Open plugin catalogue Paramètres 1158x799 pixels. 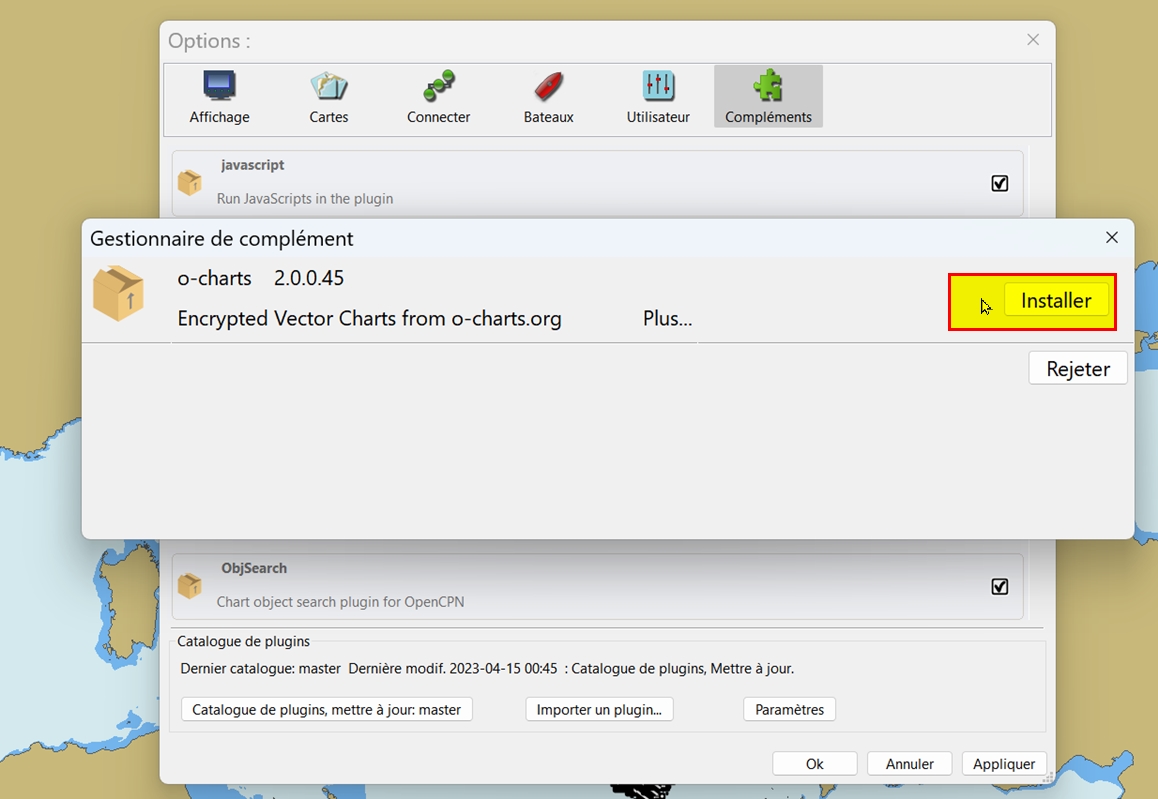point(789,710)
